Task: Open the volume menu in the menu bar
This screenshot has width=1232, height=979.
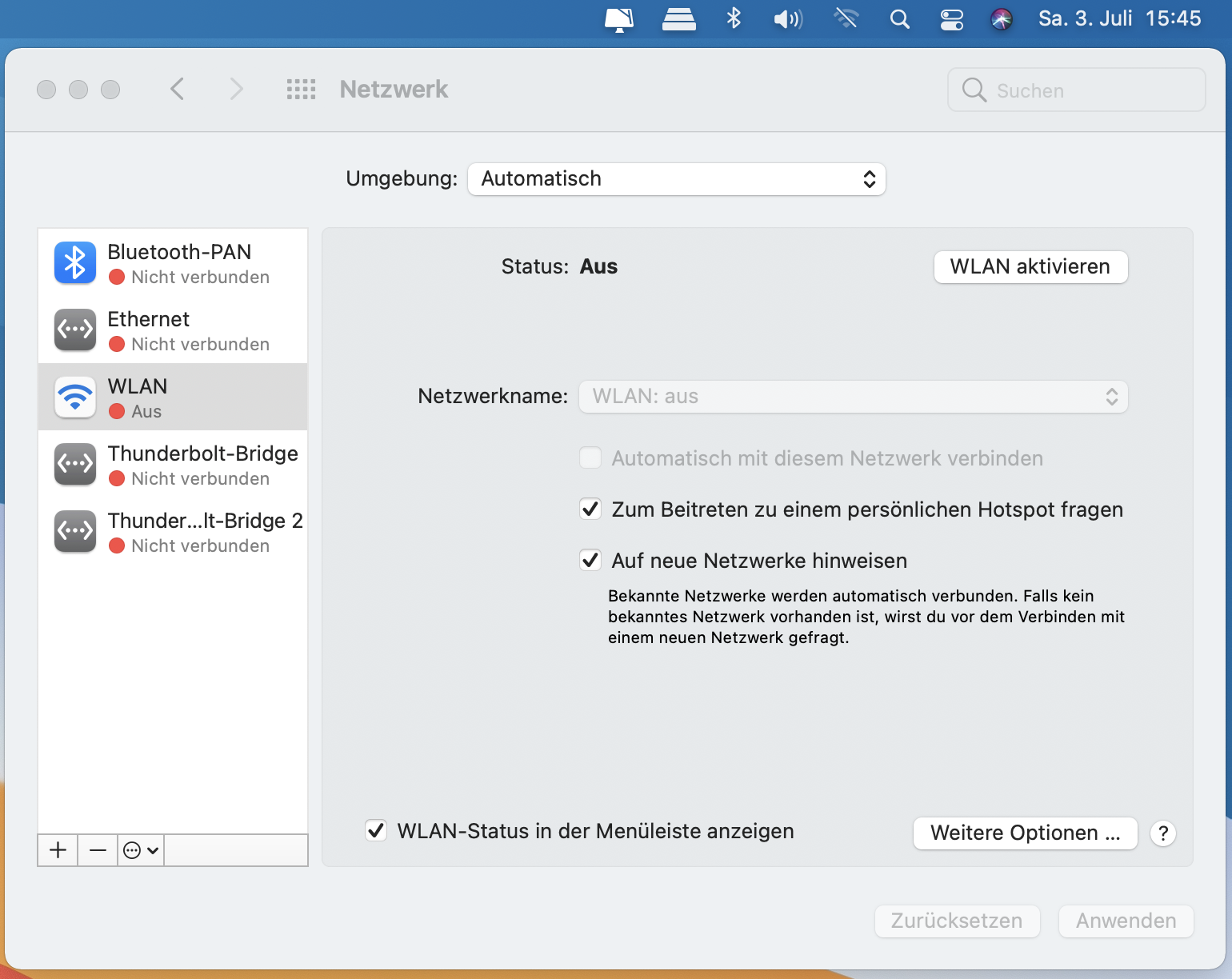Action: tap(788, 19)
